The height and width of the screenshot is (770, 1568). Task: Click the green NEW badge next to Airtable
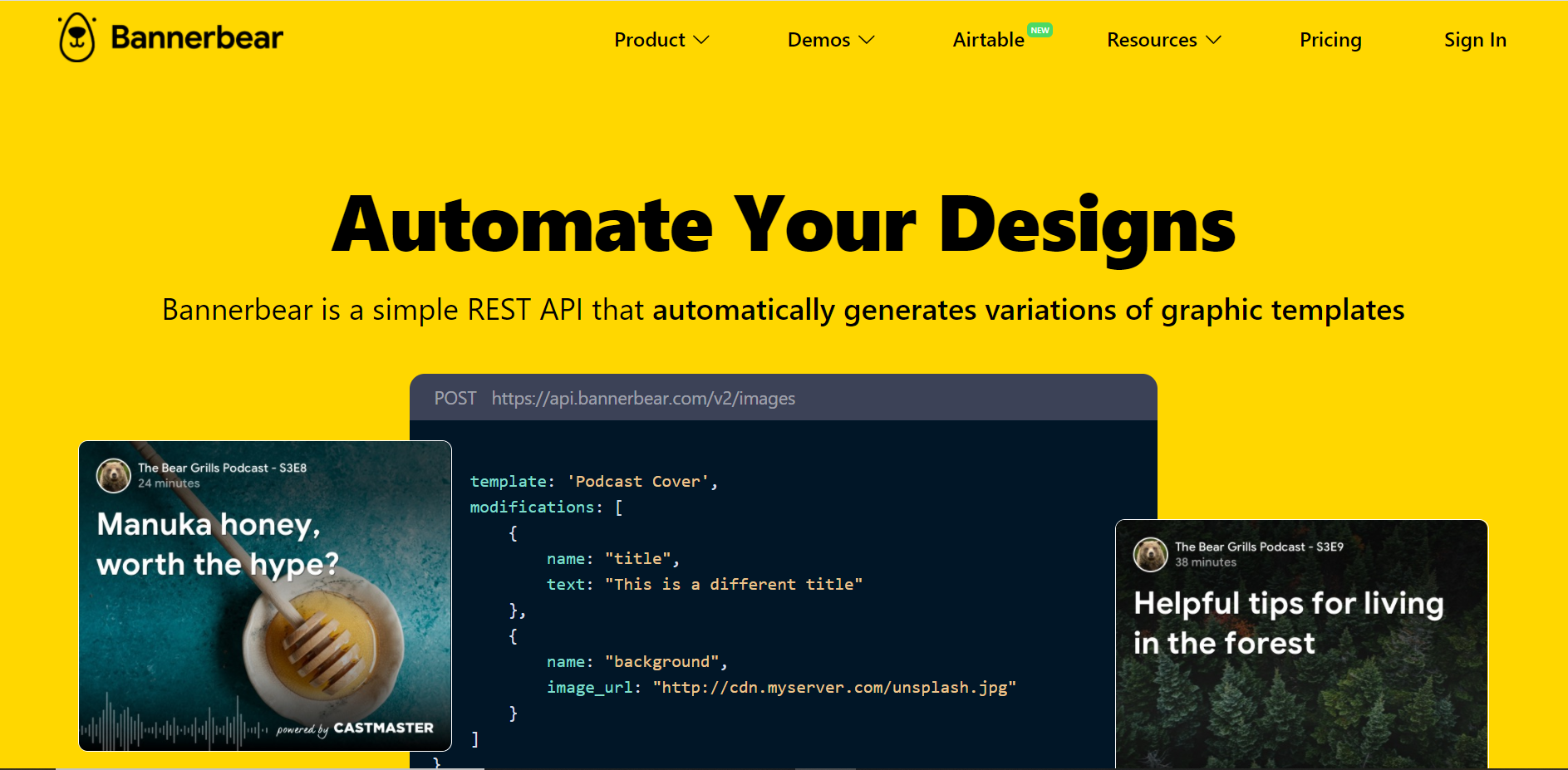click(x=1040, y=30)
